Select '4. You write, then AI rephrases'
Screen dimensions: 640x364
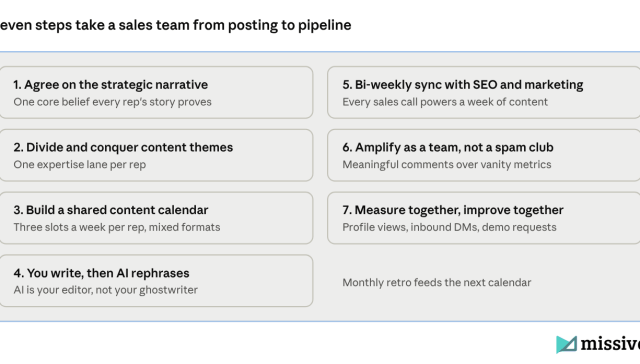click(x=101, y=273)
